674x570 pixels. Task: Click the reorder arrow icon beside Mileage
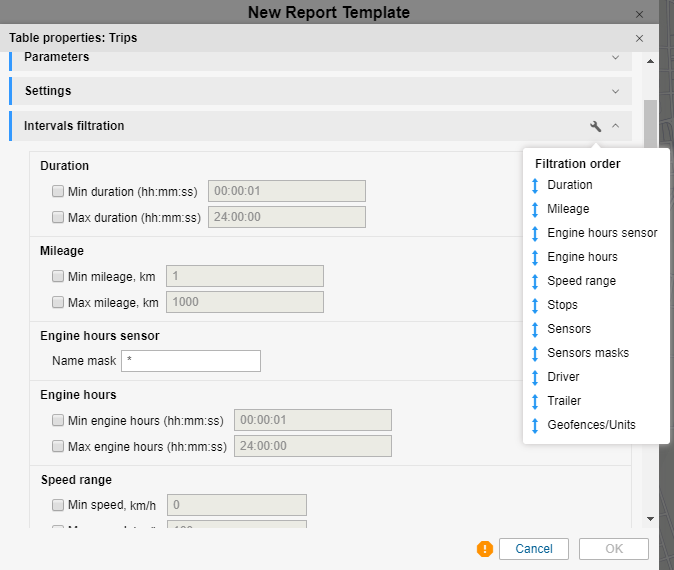[x=535, y=209]
